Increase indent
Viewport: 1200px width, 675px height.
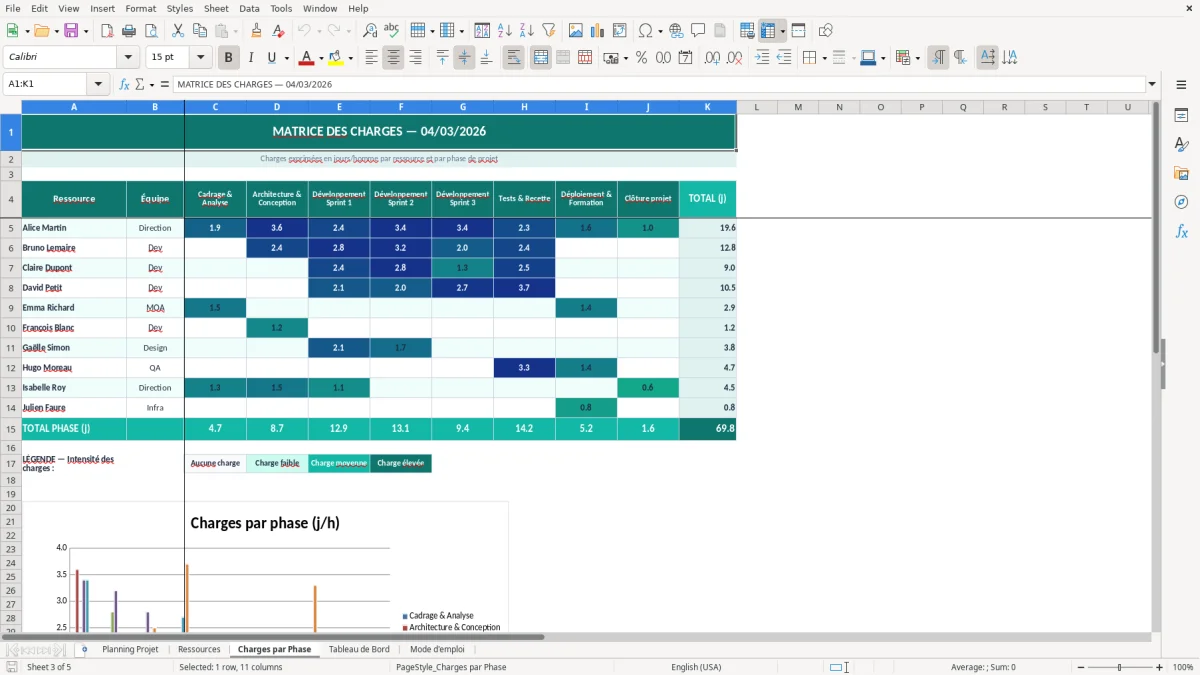click(x=762, y=58)
